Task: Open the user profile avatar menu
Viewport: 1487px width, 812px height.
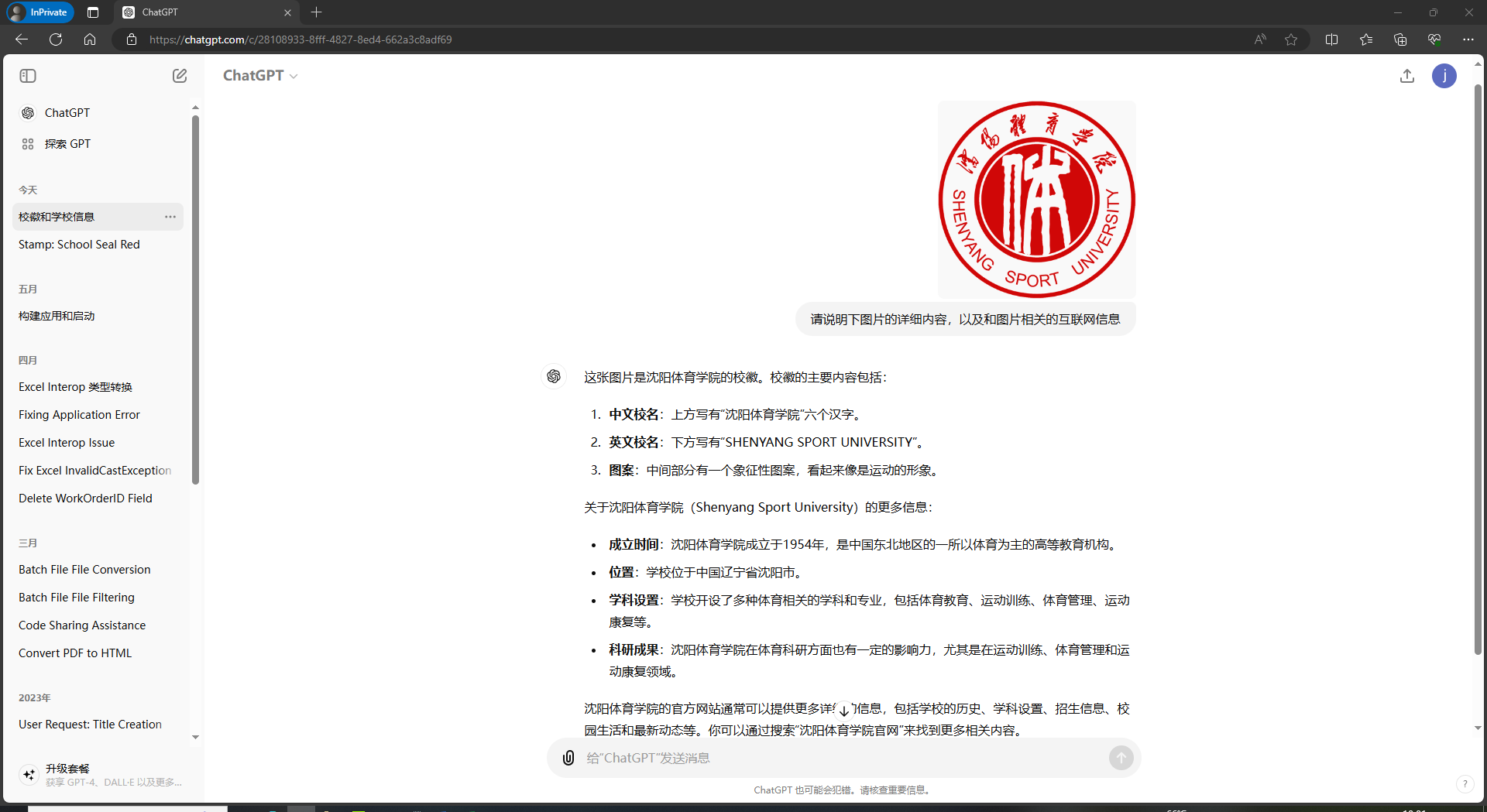Action: pos(1444,76)
